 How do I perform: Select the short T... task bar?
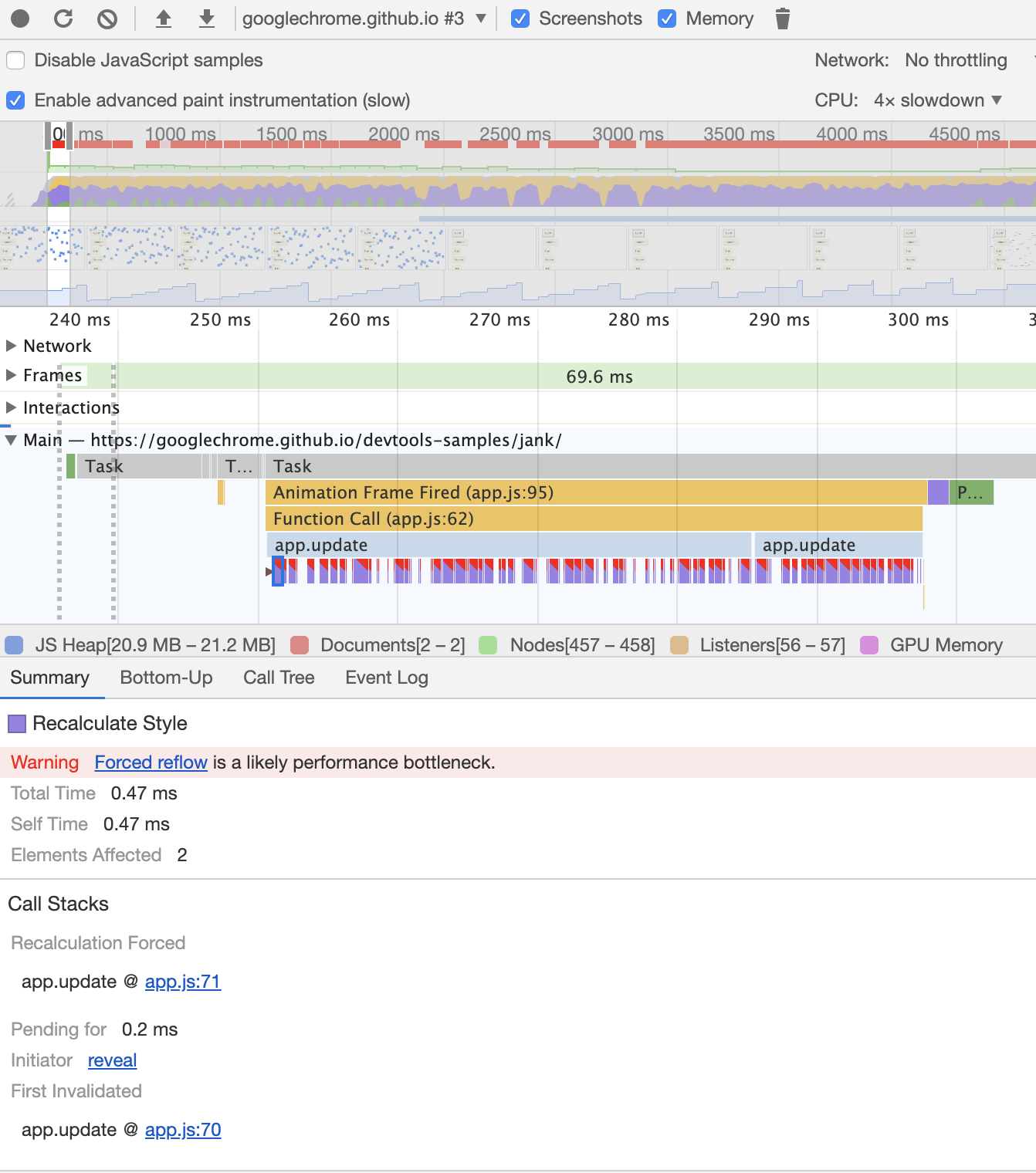[x=239, y=466]
